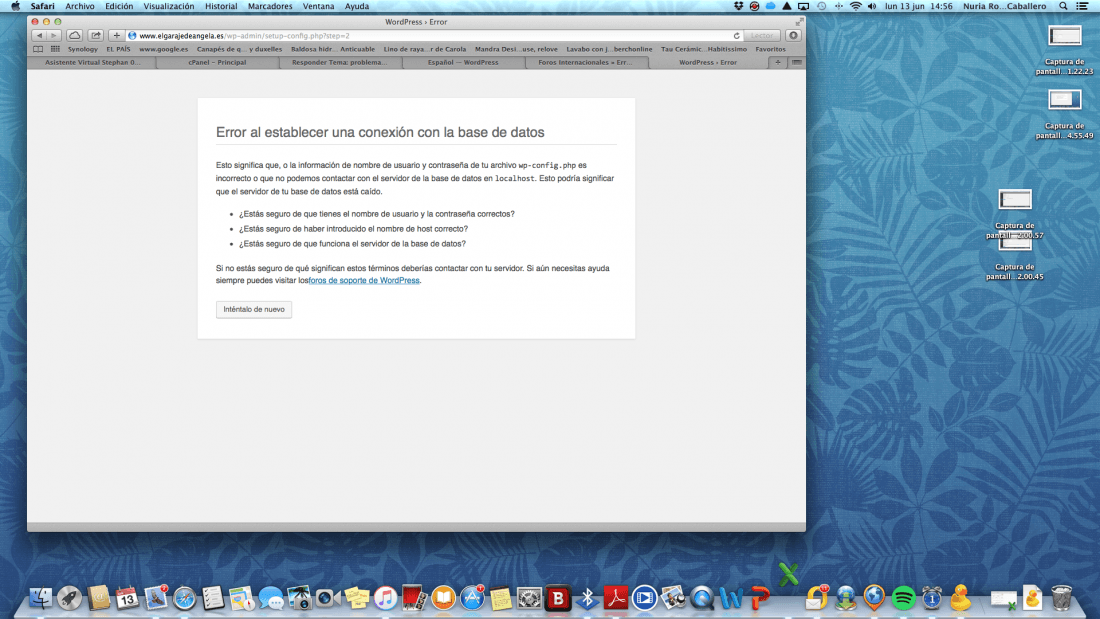Switch to cPanel – Principal tab

coord(217,62)
